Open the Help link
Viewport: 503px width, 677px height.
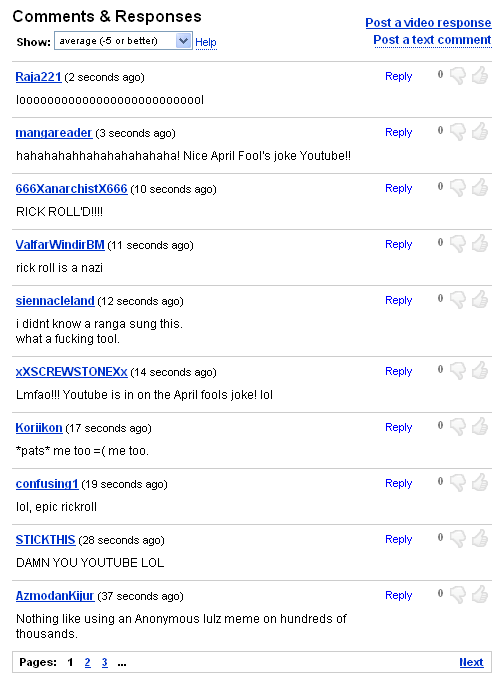[206, 42]
